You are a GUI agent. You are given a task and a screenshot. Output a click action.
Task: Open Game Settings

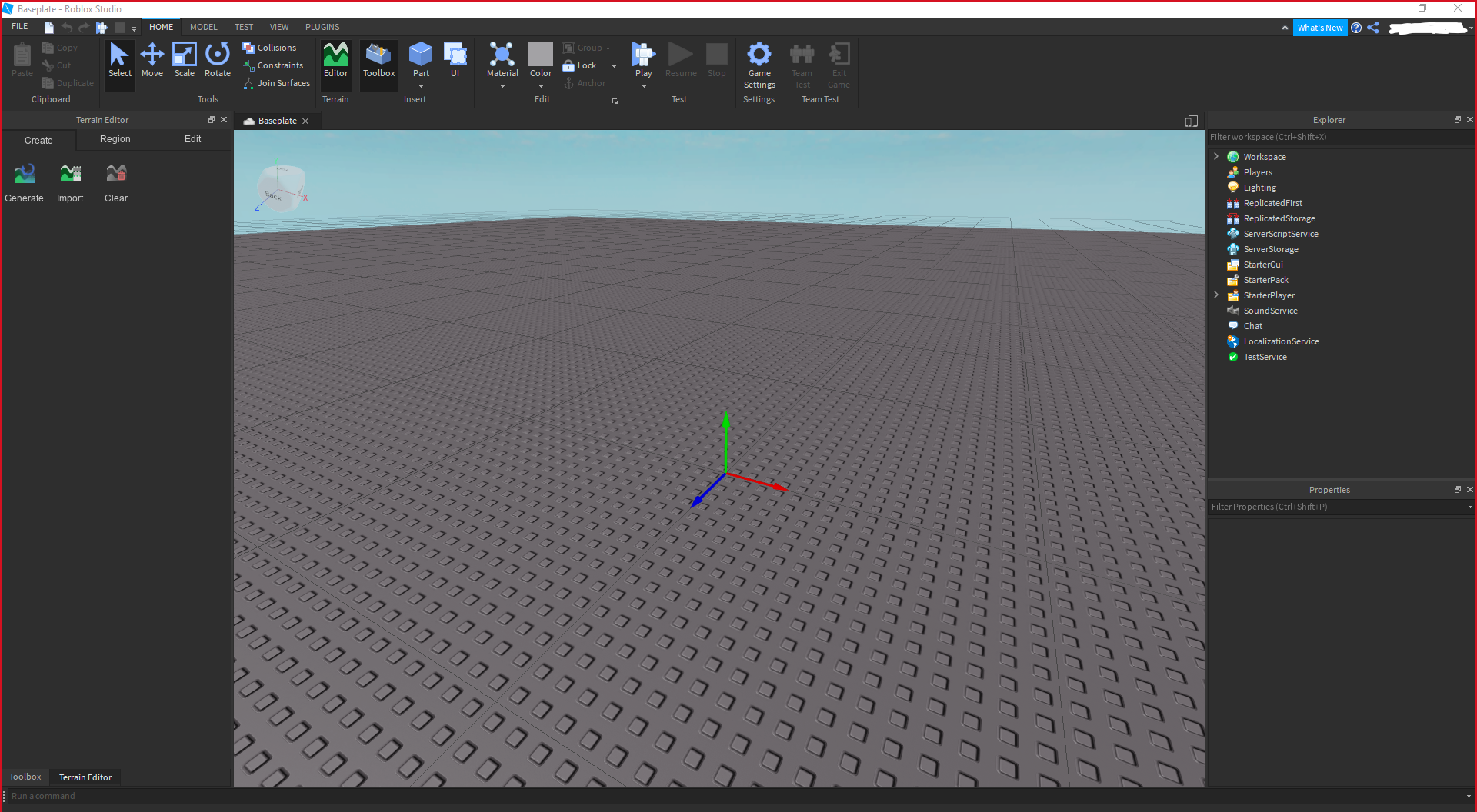pyautogui.click(x=759, y=65)
